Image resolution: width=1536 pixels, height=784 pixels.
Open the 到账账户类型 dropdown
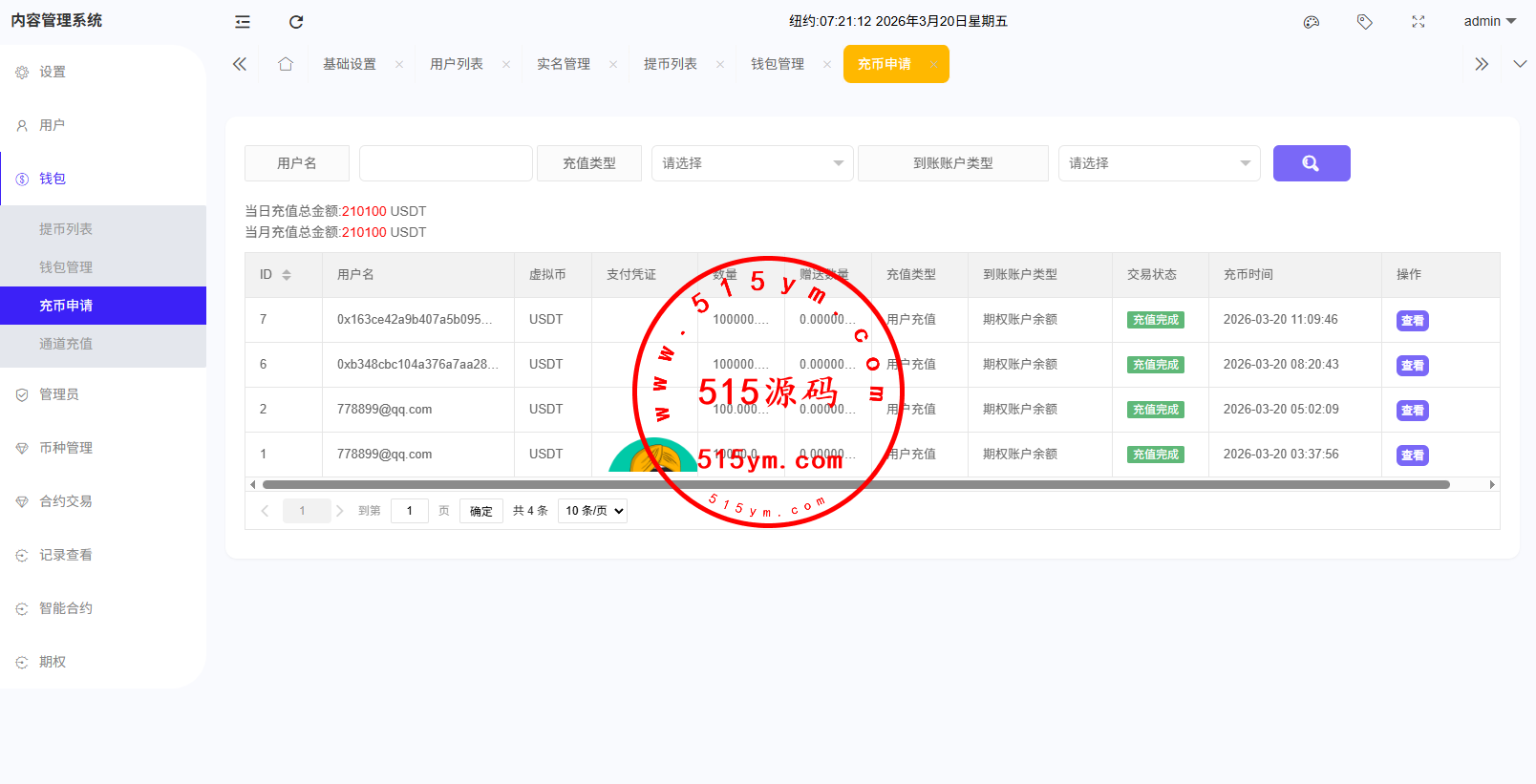click(1158, 163)
